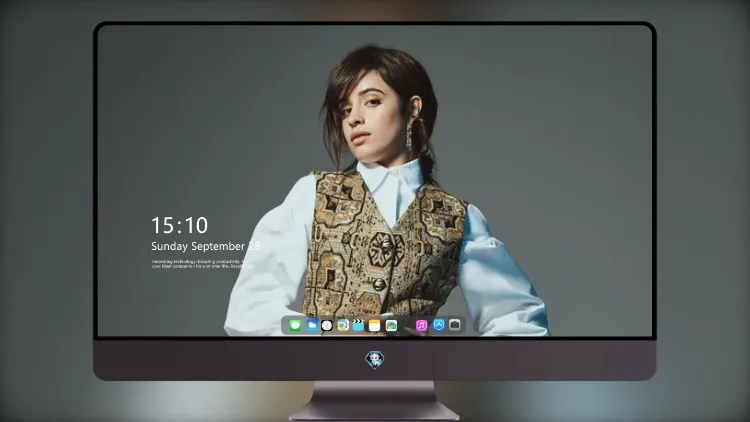Open the pink Music app in dock
Viewport: 750px width, 422px height.
point(421,326)
